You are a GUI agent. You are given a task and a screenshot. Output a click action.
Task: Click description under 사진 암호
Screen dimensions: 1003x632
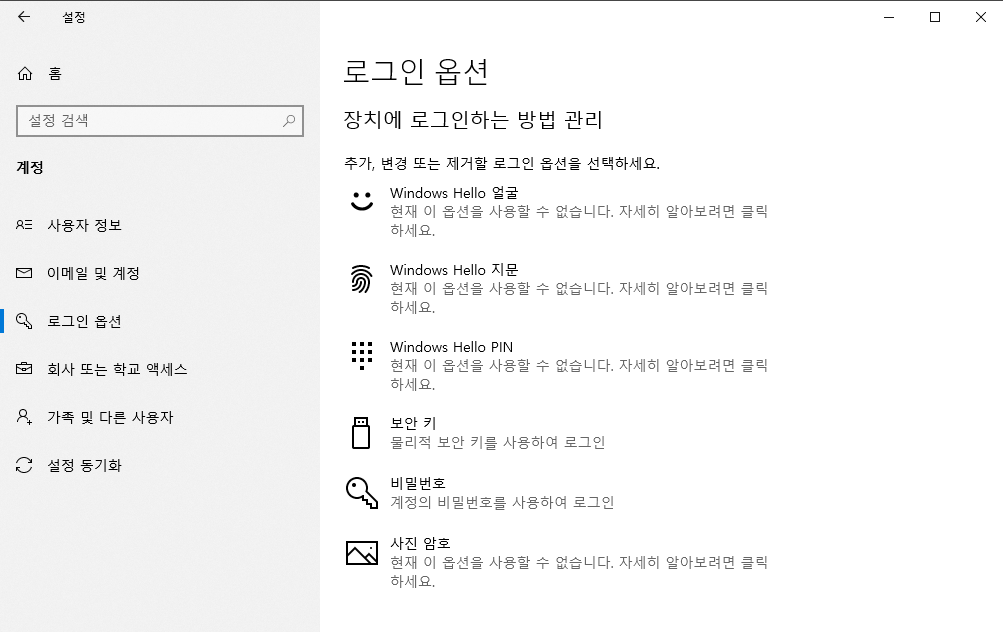click(x=579, y=571)
